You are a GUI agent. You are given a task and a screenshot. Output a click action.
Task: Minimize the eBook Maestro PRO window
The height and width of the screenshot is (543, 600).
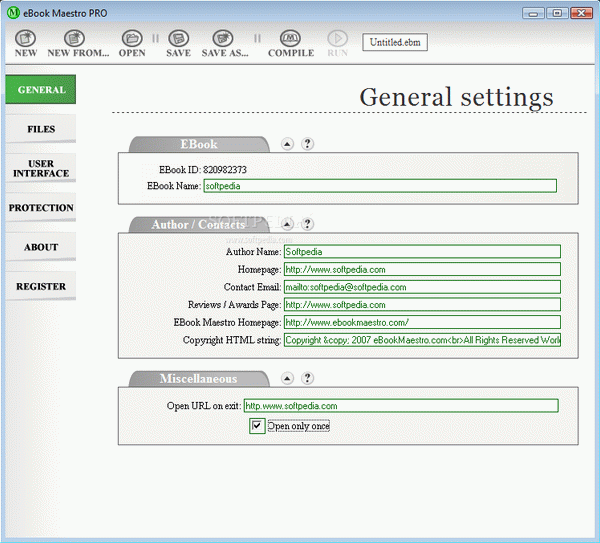point(533,13)
